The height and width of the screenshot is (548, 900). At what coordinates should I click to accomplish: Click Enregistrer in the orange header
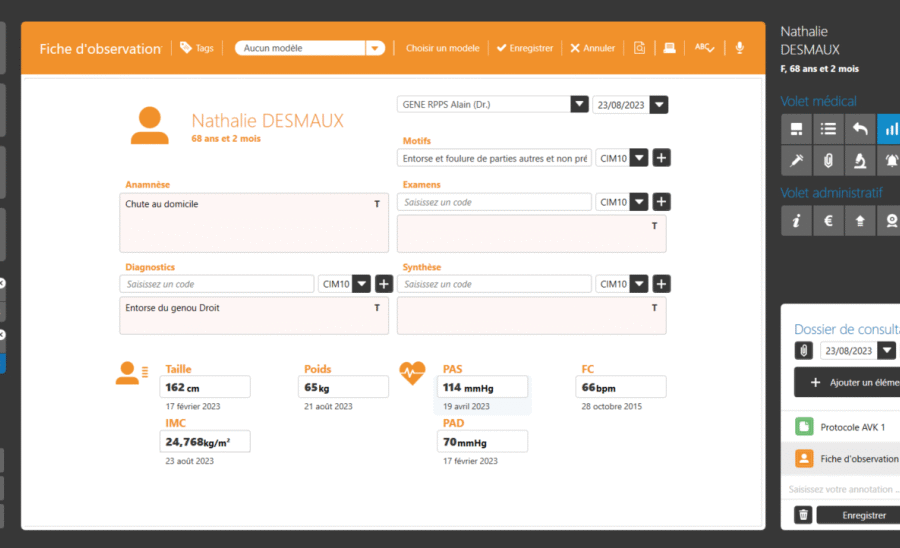tap(525, 48)
